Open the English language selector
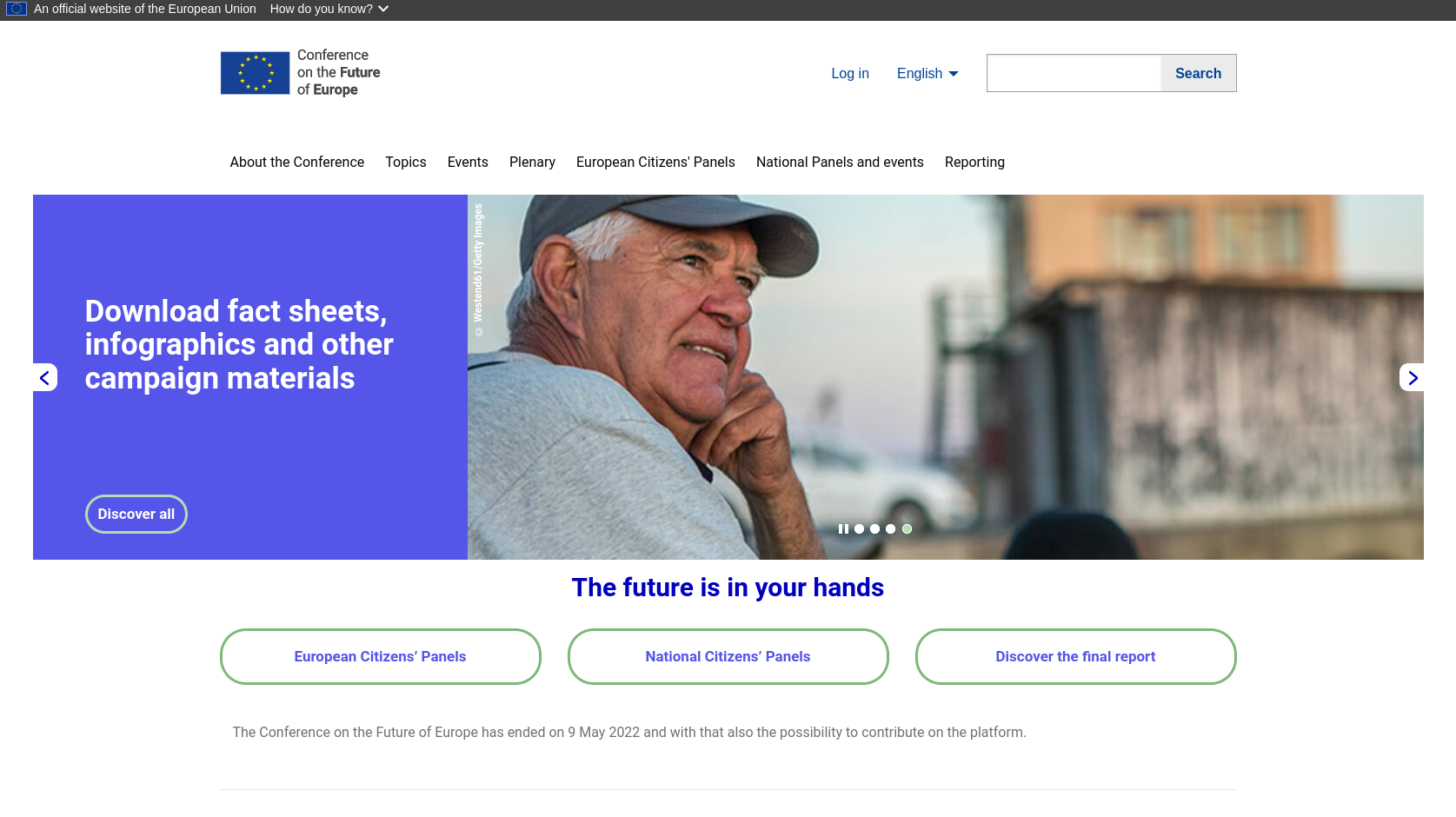1456x817 pixels. pos(927,73)
